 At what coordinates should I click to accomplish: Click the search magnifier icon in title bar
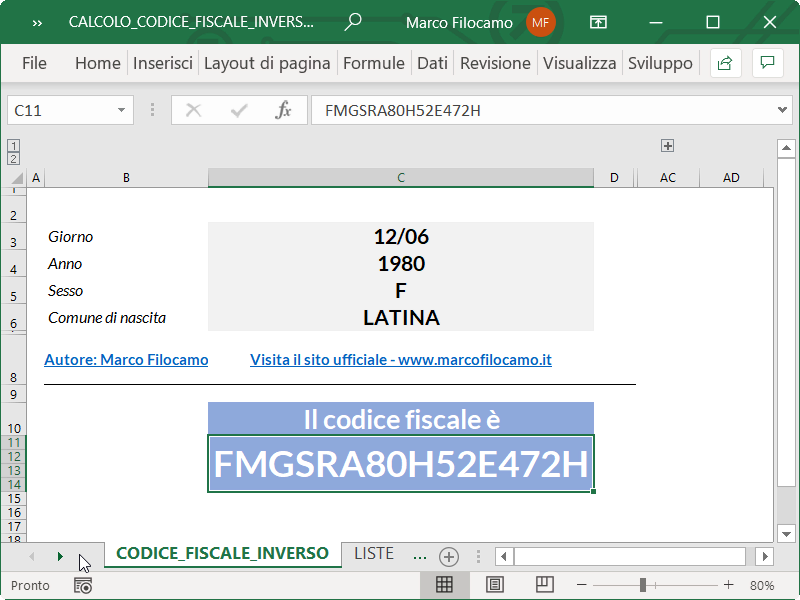coord(353,22)
